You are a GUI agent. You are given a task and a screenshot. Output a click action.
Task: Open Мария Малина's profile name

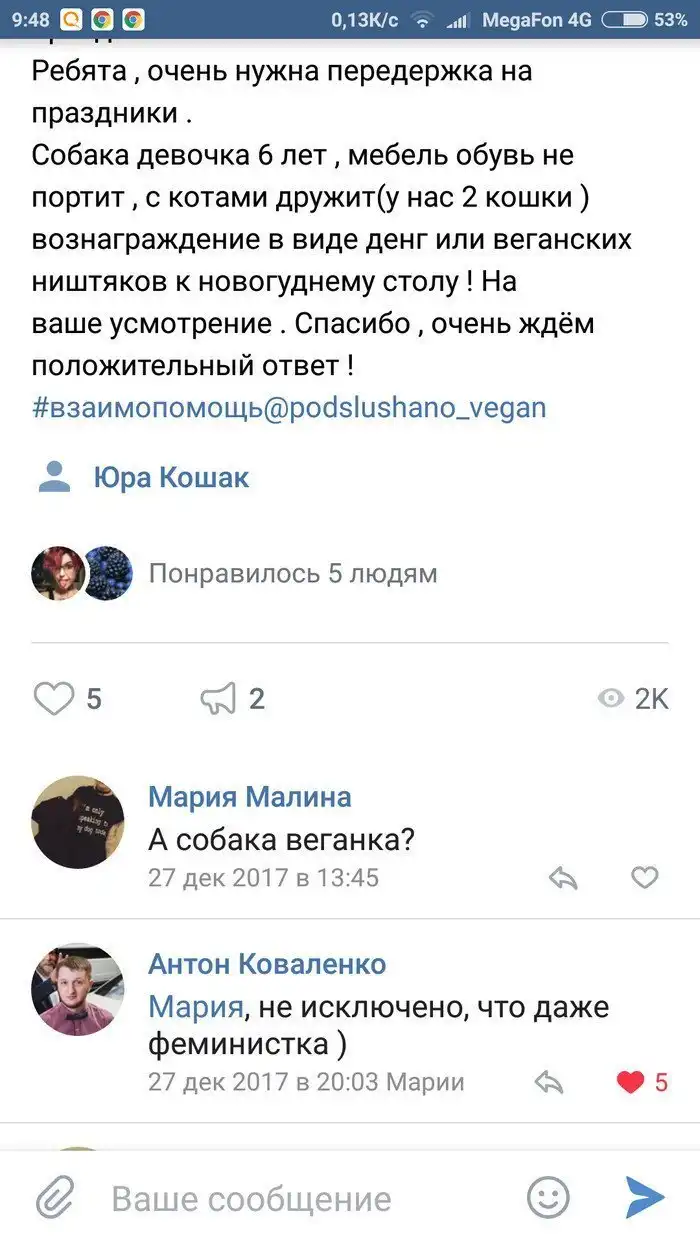click(x=250, y=796)
